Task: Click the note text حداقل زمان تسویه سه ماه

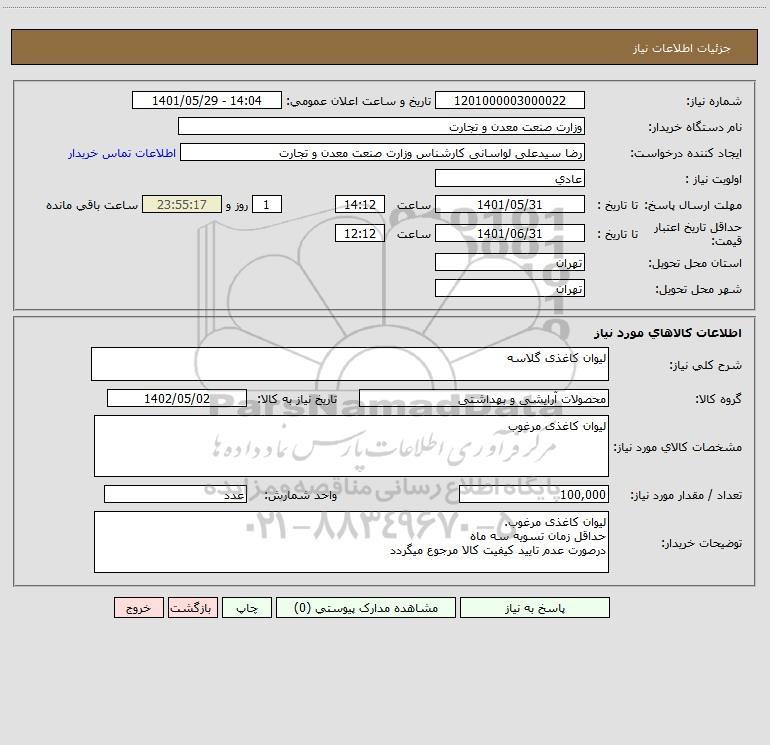Action: coord(538,536)
